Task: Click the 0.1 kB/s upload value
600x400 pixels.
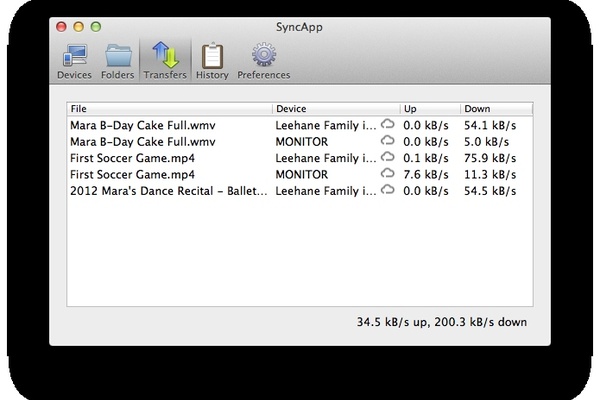Action: coord(426,158)
